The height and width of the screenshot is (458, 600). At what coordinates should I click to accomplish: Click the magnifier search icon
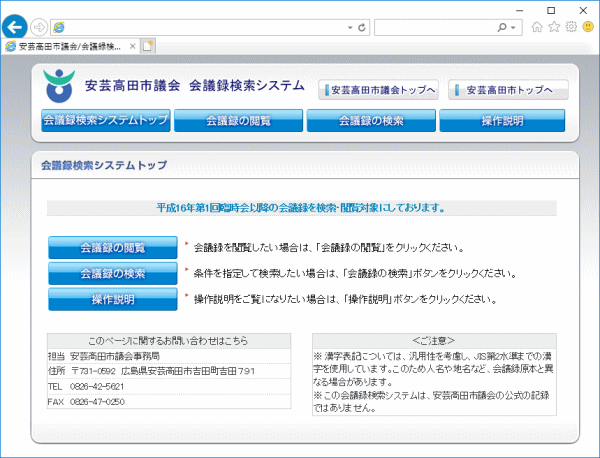tap(502, 27)
